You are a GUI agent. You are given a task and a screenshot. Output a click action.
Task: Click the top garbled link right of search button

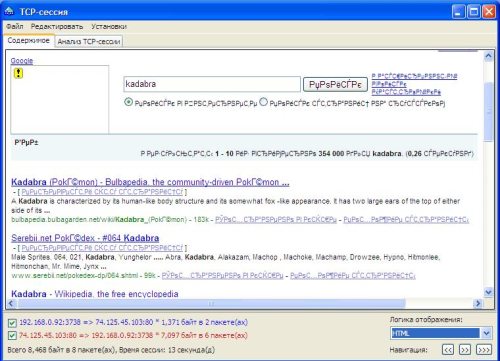coord(414,76)
